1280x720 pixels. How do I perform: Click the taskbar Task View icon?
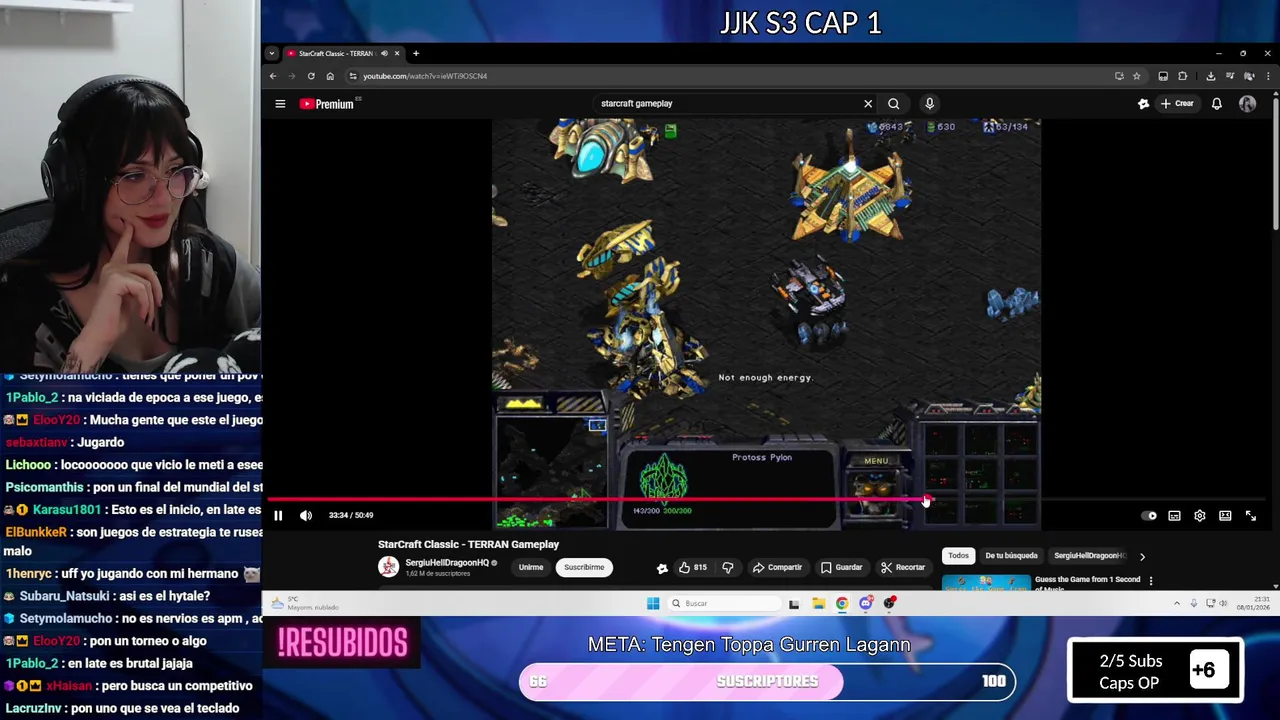[794, 603]
